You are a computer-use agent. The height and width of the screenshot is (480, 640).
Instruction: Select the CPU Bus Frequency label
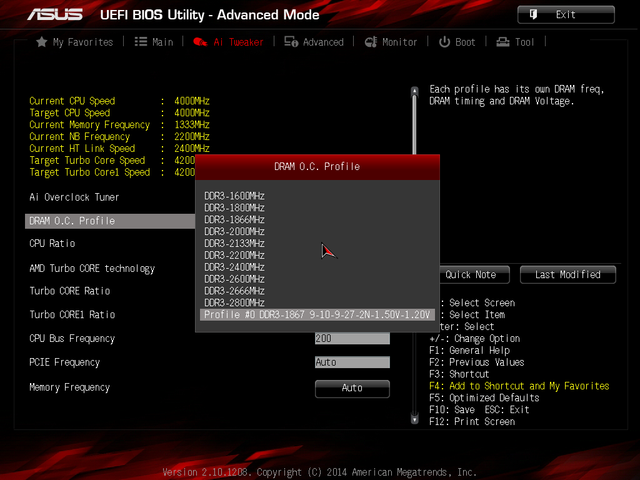[72, 339]
